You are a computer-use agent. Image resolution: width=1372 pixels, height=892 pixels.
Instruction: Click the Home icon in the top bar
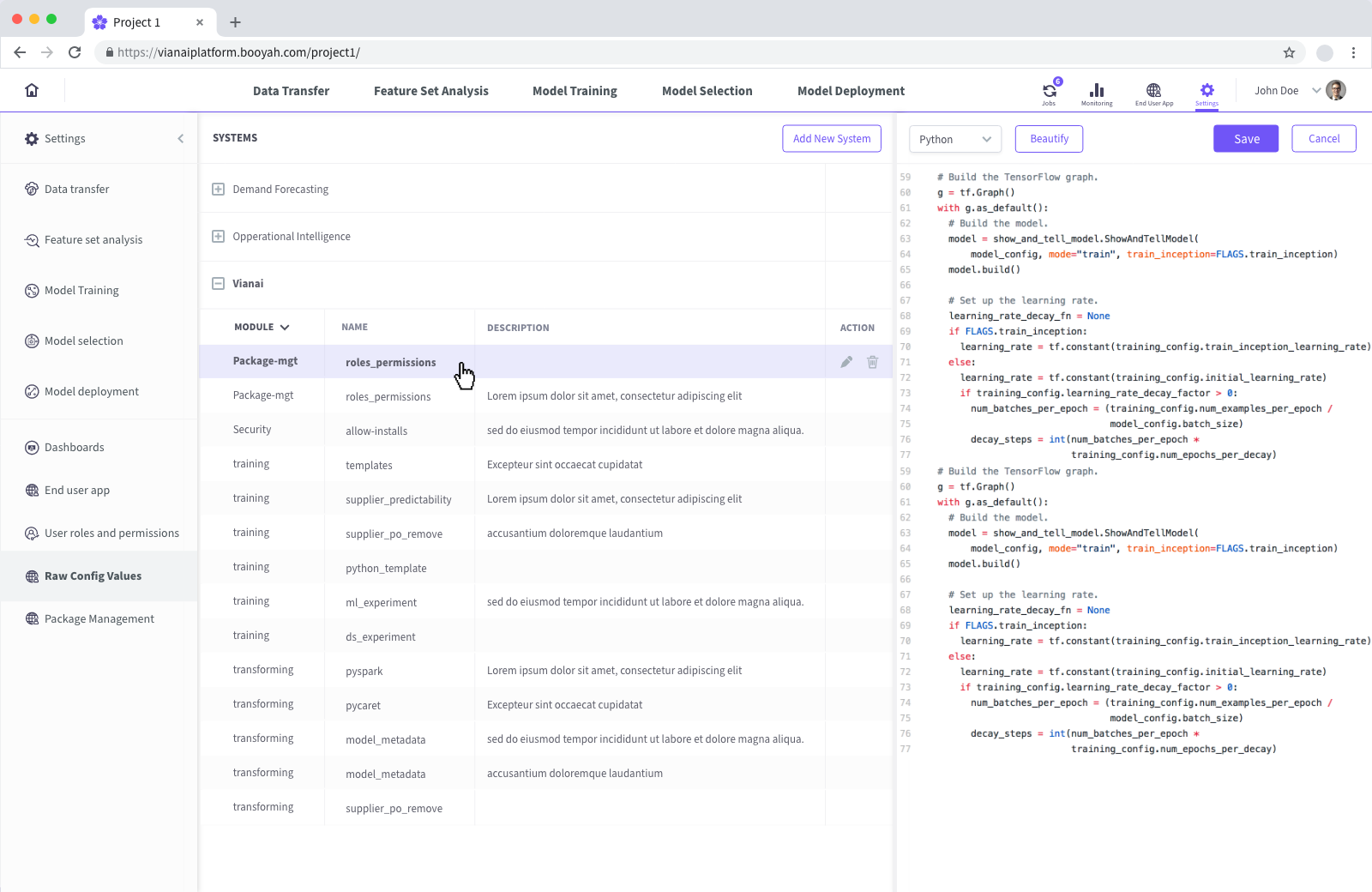click(32, 89)
